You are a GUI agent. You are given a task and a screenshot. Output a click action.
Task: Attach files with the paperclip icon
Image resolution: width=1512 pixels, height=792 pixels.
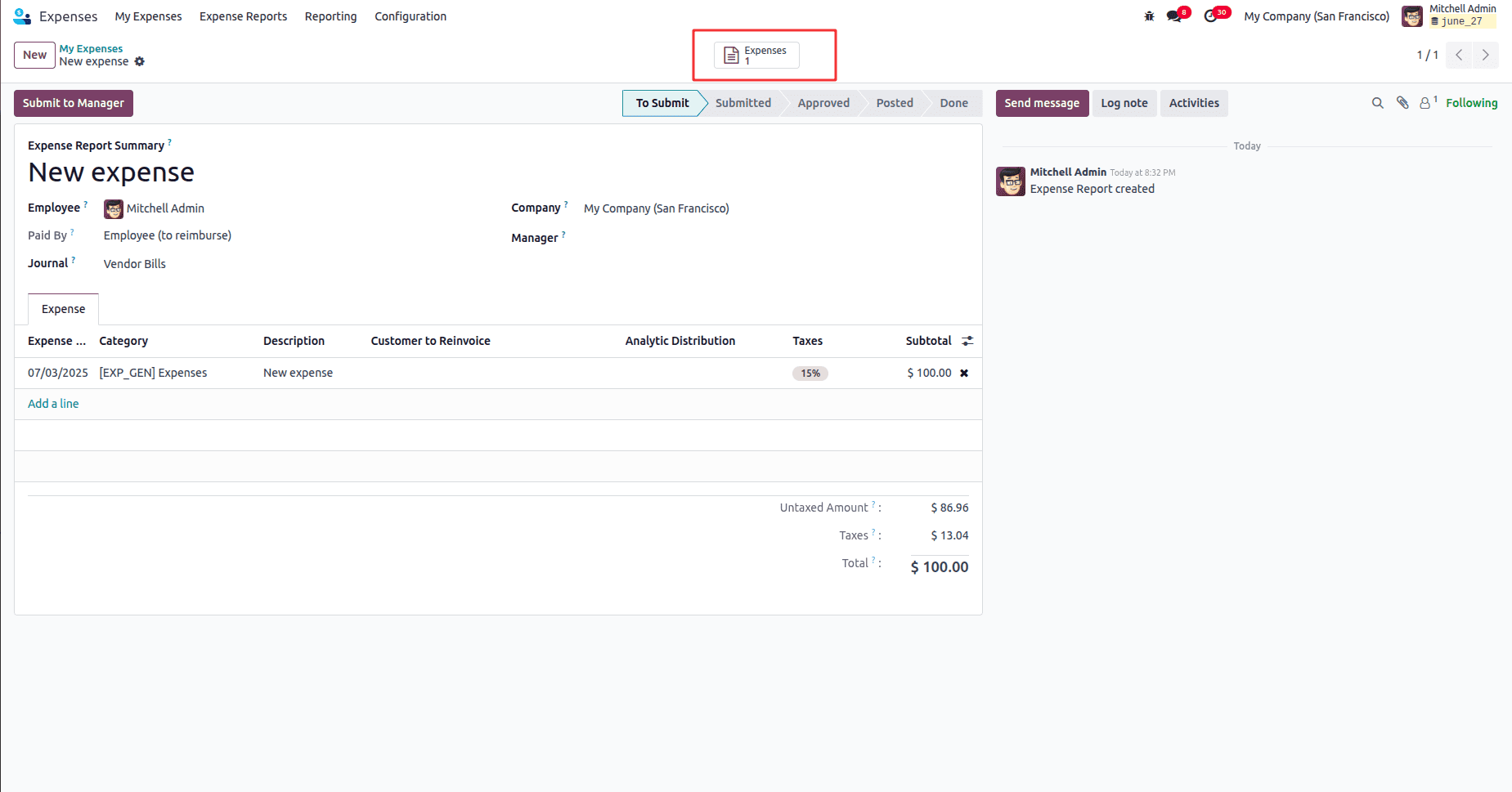coord(1402,103)
